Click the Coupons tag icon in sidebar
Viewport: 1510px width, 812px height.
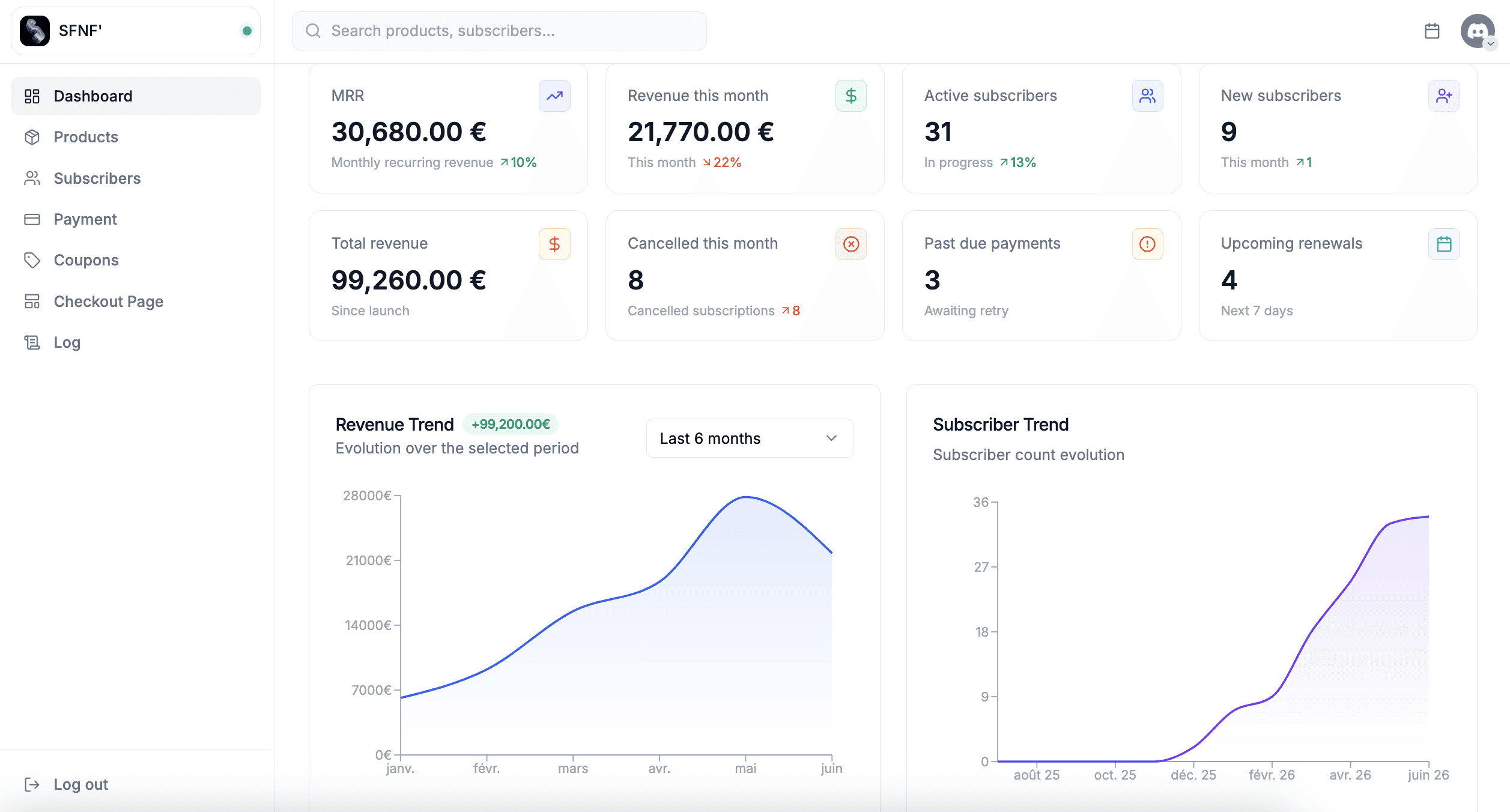click(32, 260)
